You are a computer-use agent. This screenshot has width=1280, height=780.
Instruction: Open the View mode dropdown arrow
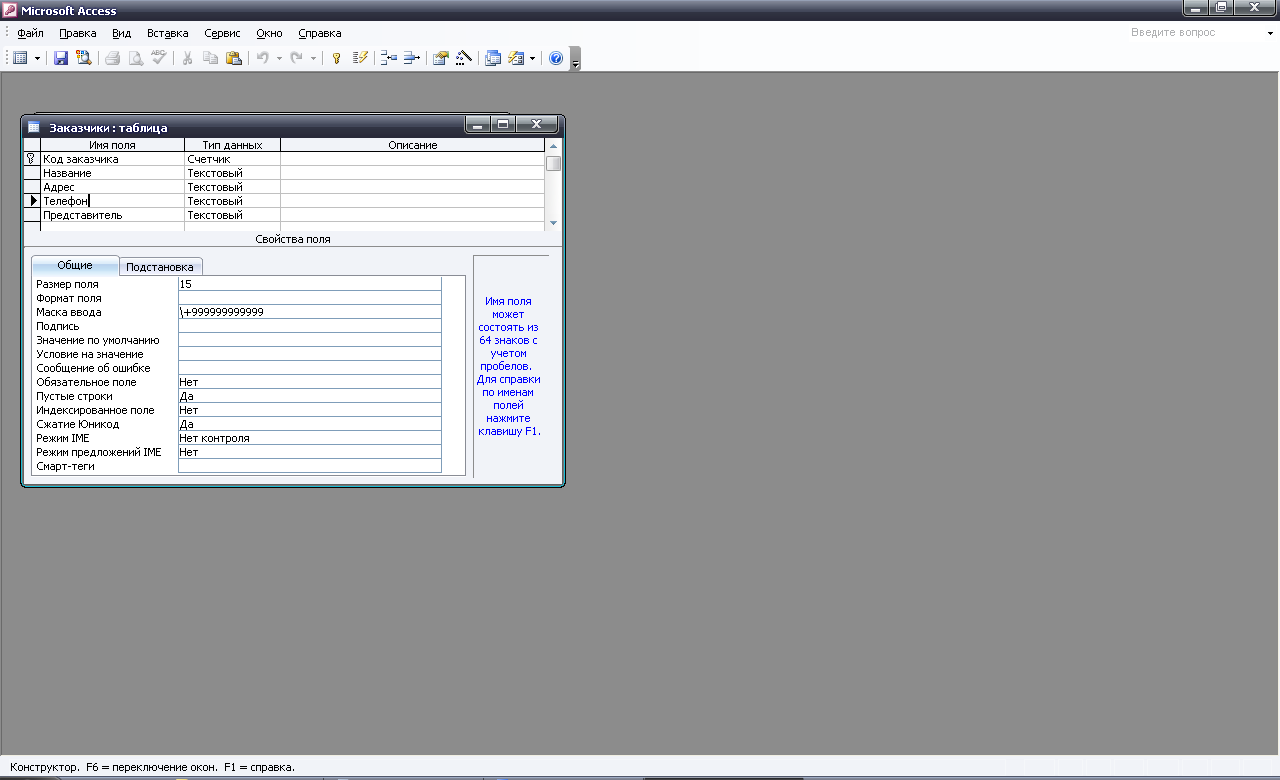pos(37,58)
